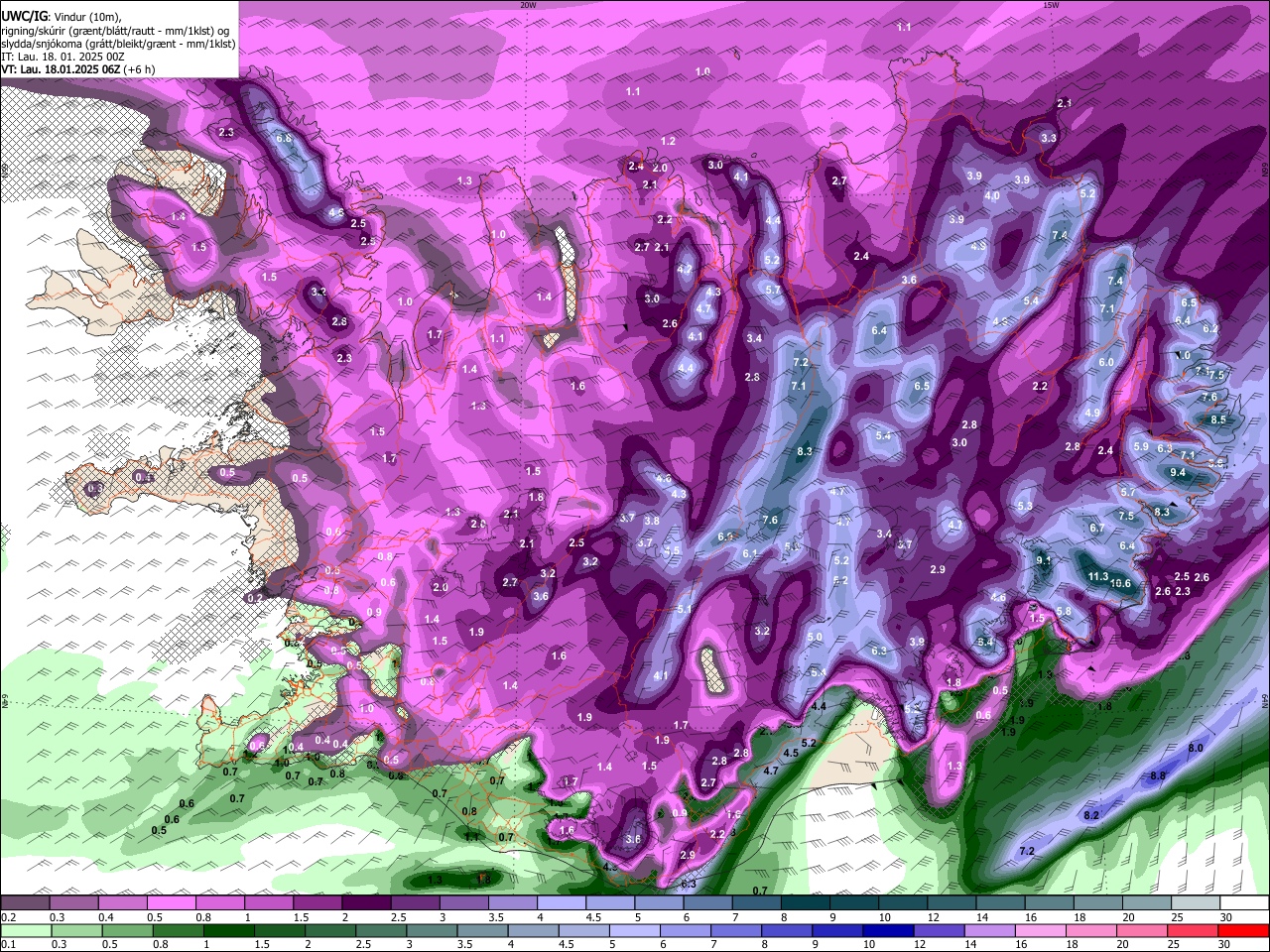Click the upper legend swatch between 4 and 4.5
The width and height of the screenshot is (1270, 952).
562,902
